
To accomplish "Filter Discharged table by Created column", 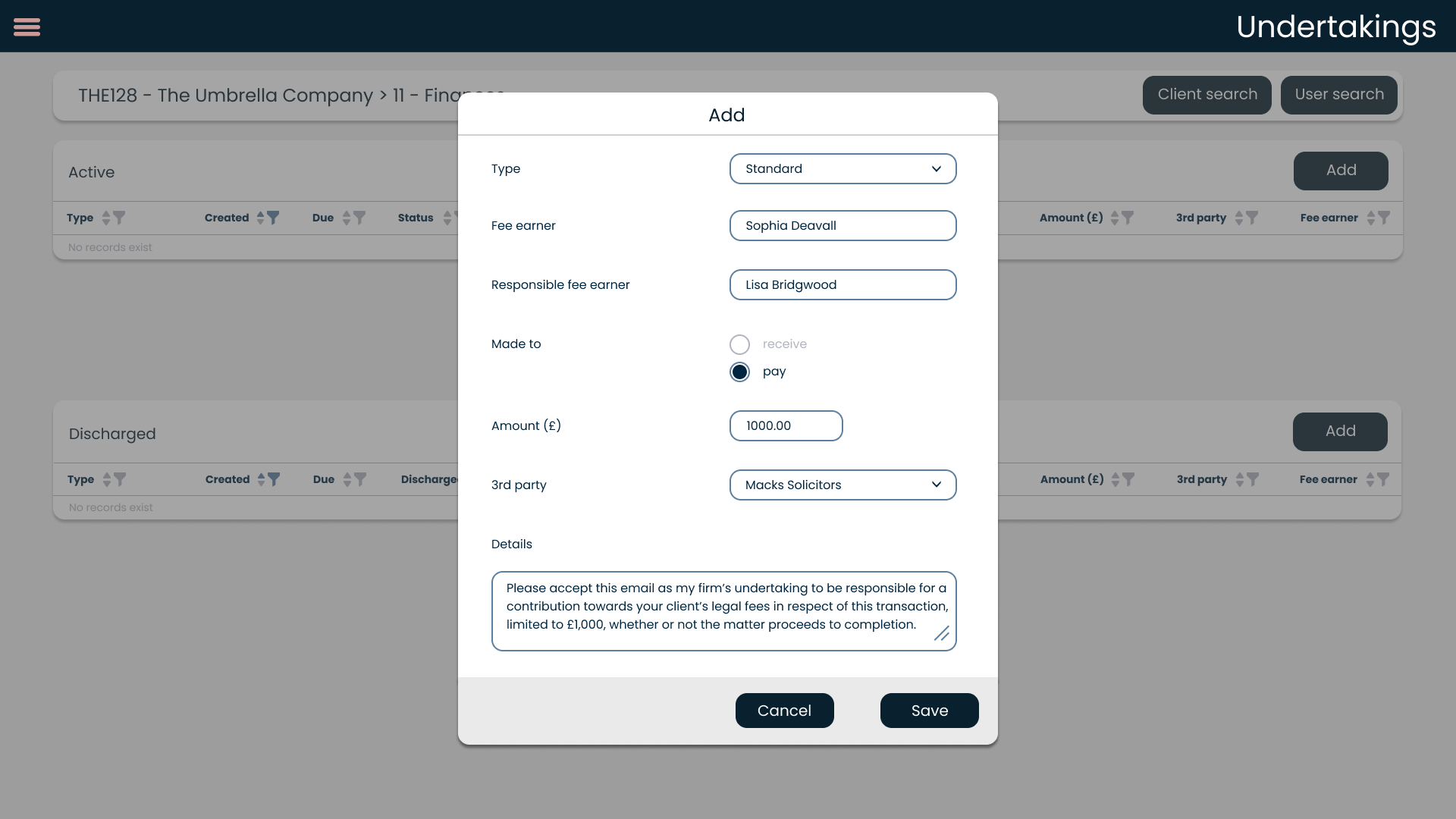I will tap(274, 479).
